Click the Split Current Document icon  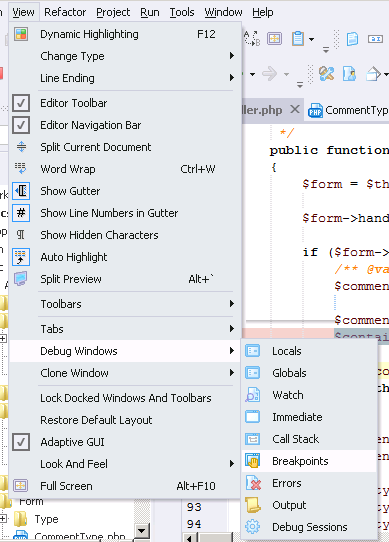[x=21, y=147]
